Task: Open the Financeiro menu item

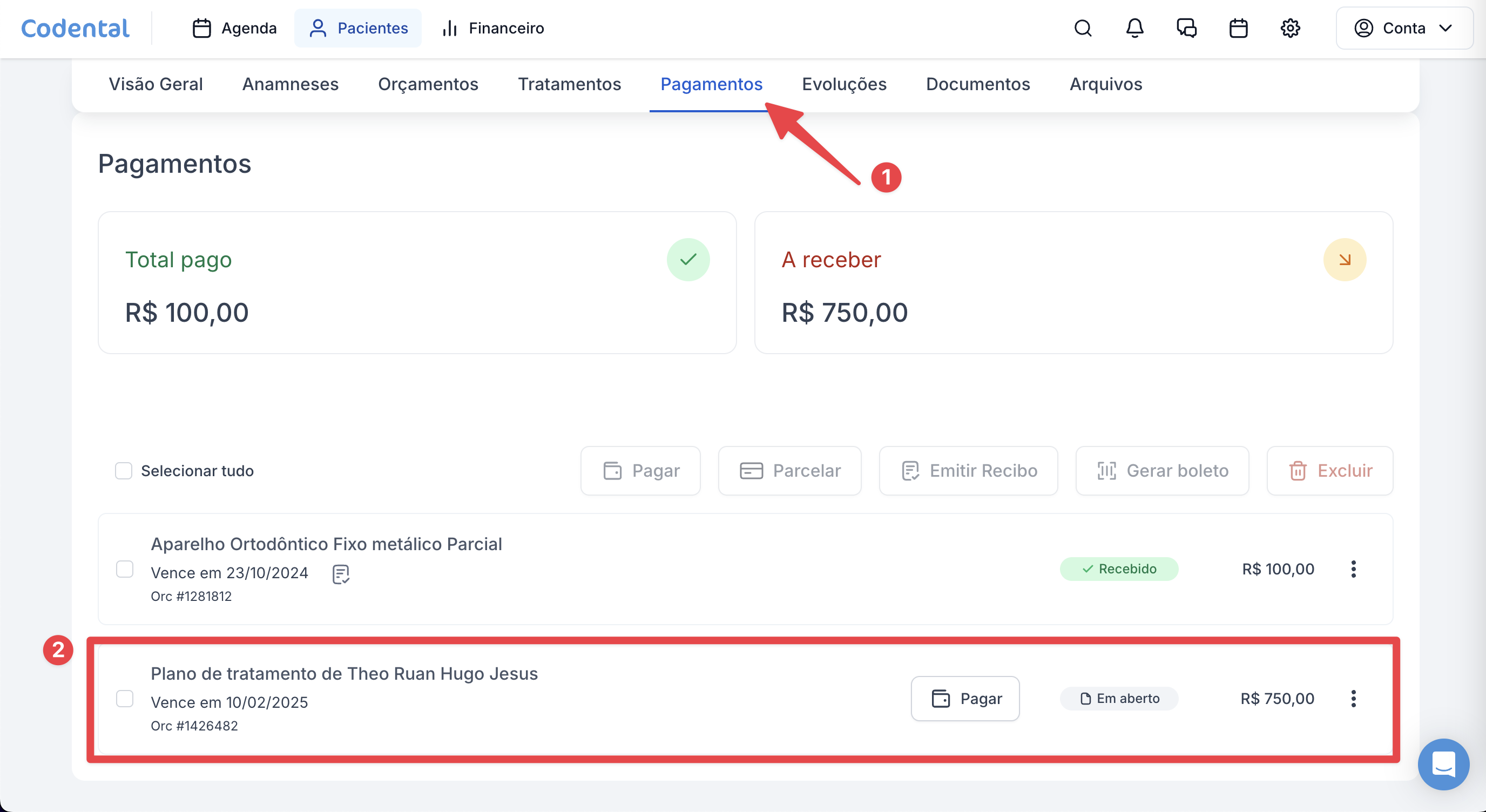Action: [493, 28]
